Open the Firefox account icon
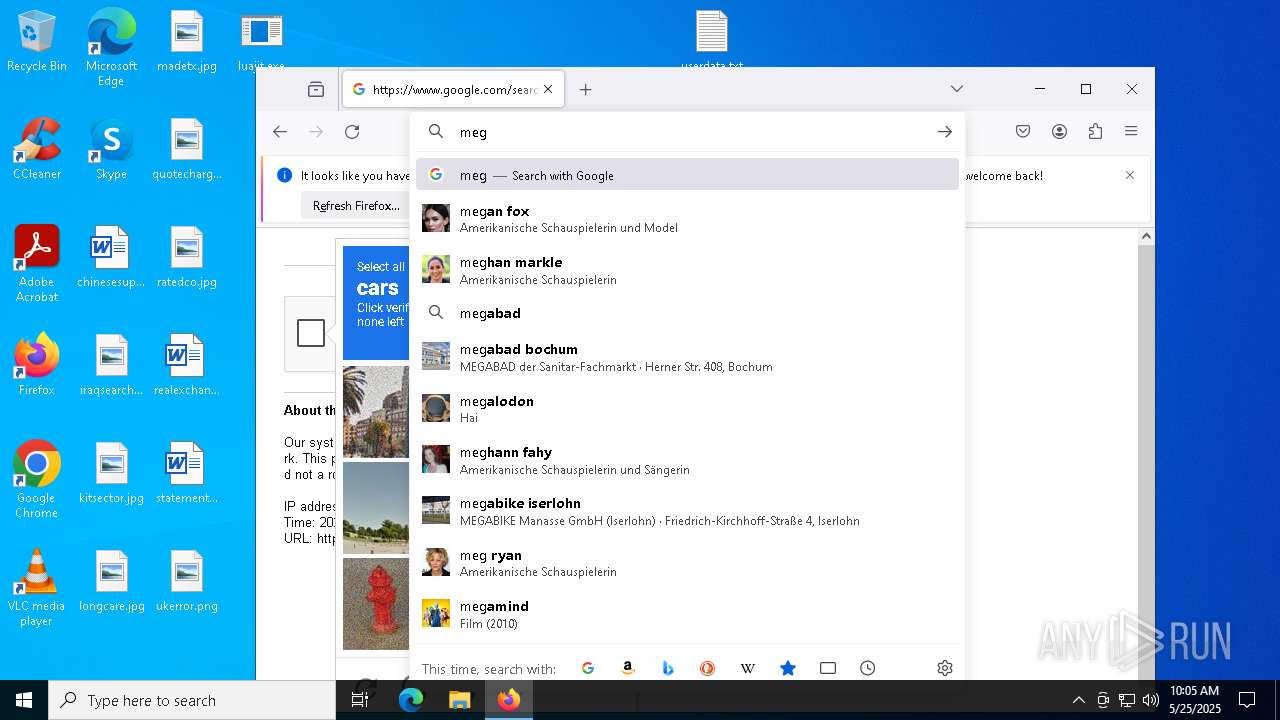The width and height of the screenshot is (1280, 720). click(x=1059, y=132)
